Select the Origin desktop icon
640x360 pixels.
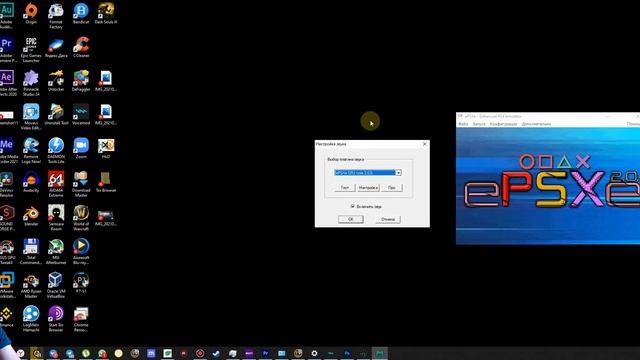click(x=31, y=13)
